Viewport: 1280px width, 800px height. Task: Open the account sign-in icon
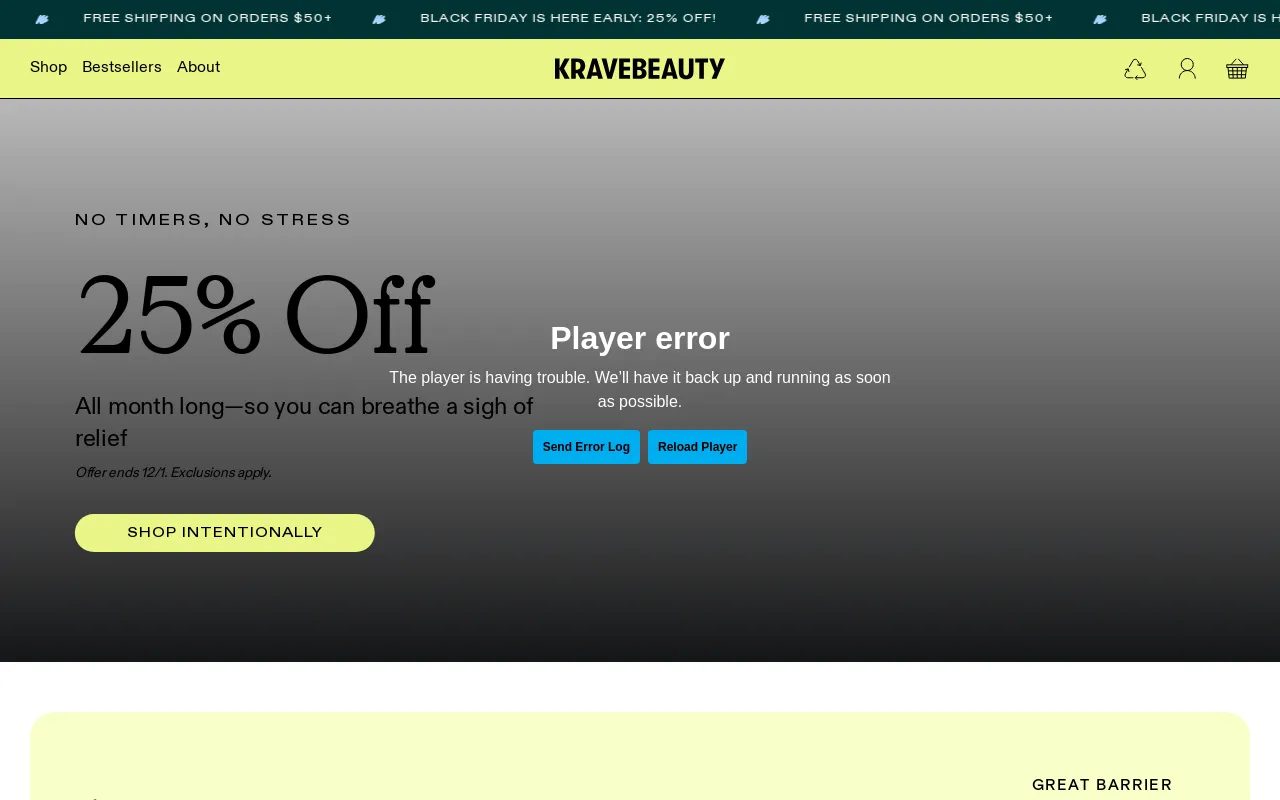point(1186,68)
